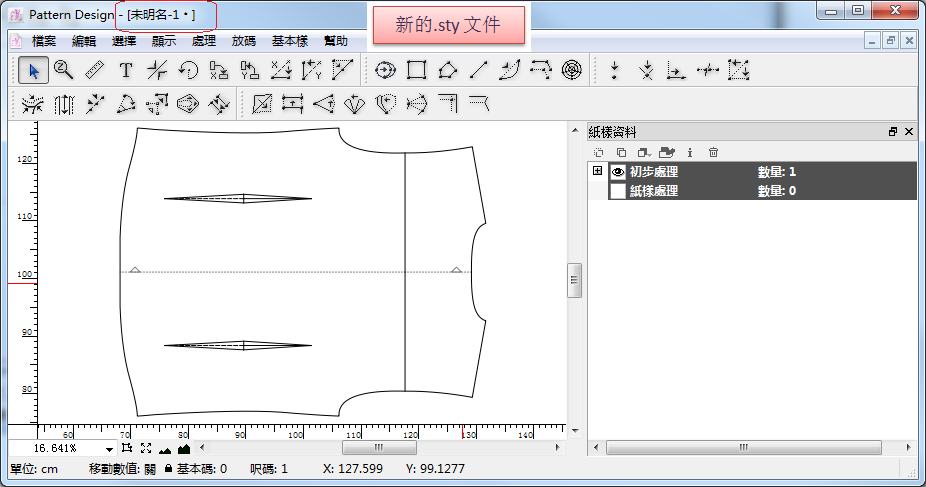Click the fit-to-screen button beside zoom box
Screen dimensions: 926x487
146,449
